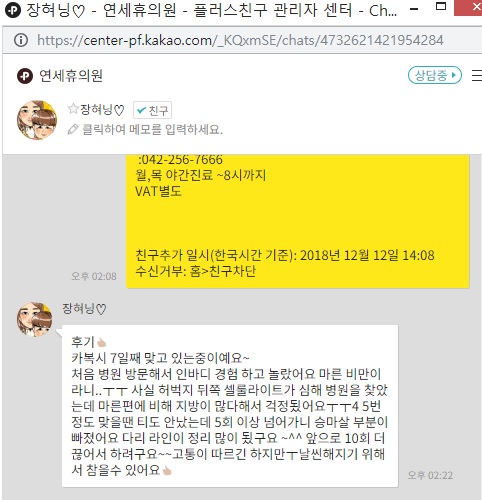Minimize the chat window
This screenshot has width=482, height=500.
pos(414,9)
